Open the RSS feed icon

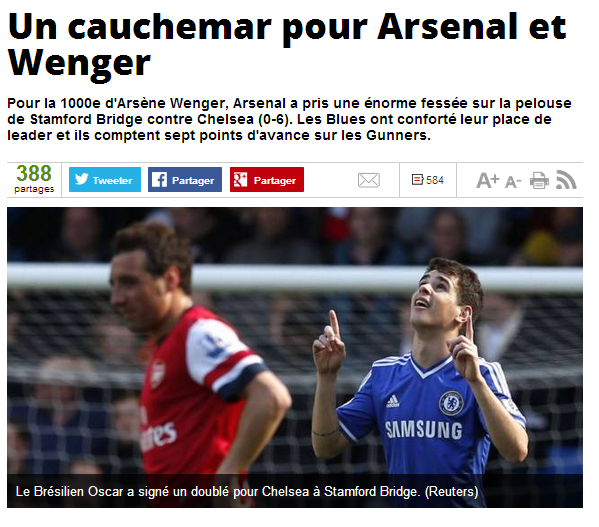(566, 179)
